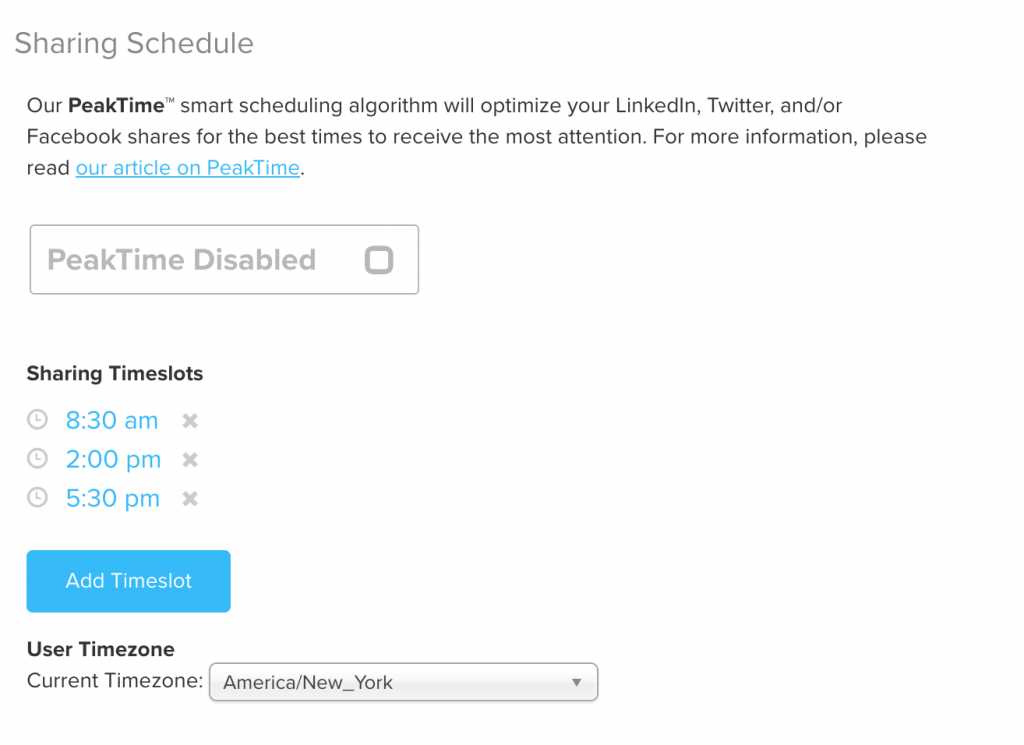Viewport: 1024px width, 745px height.
Task: Click the clock icon beside 2:00 pm
Action: (x=37, y=458)
